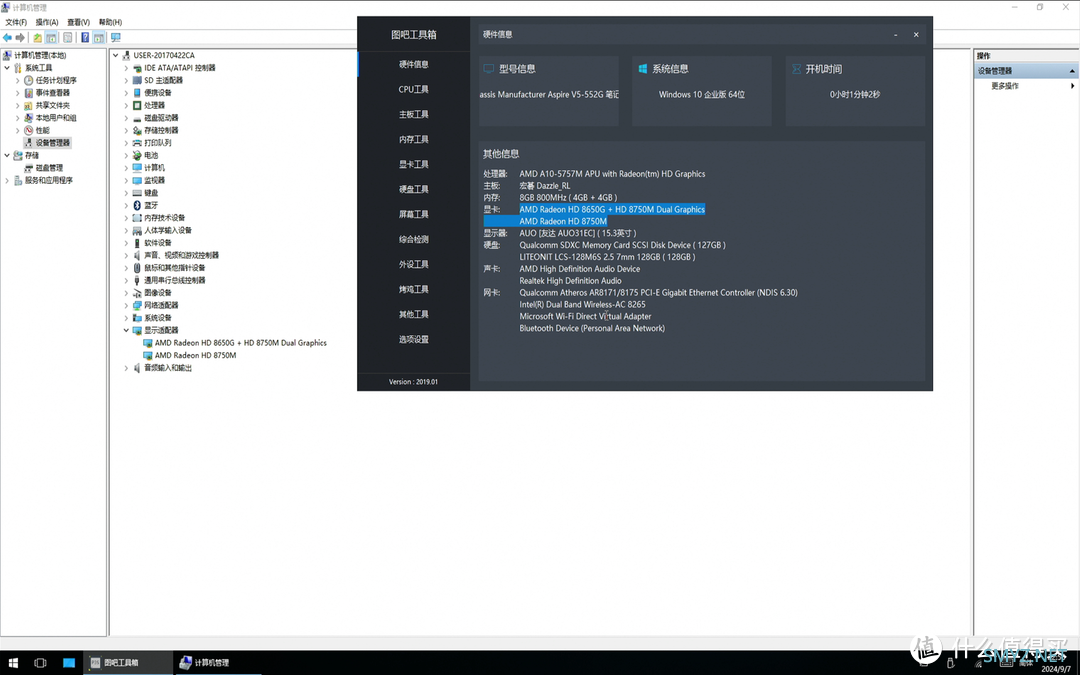Select 任务计划程序 clock icon in left tree
Image resolution: width=1080 pixels, height=675 pixels.
28,81
